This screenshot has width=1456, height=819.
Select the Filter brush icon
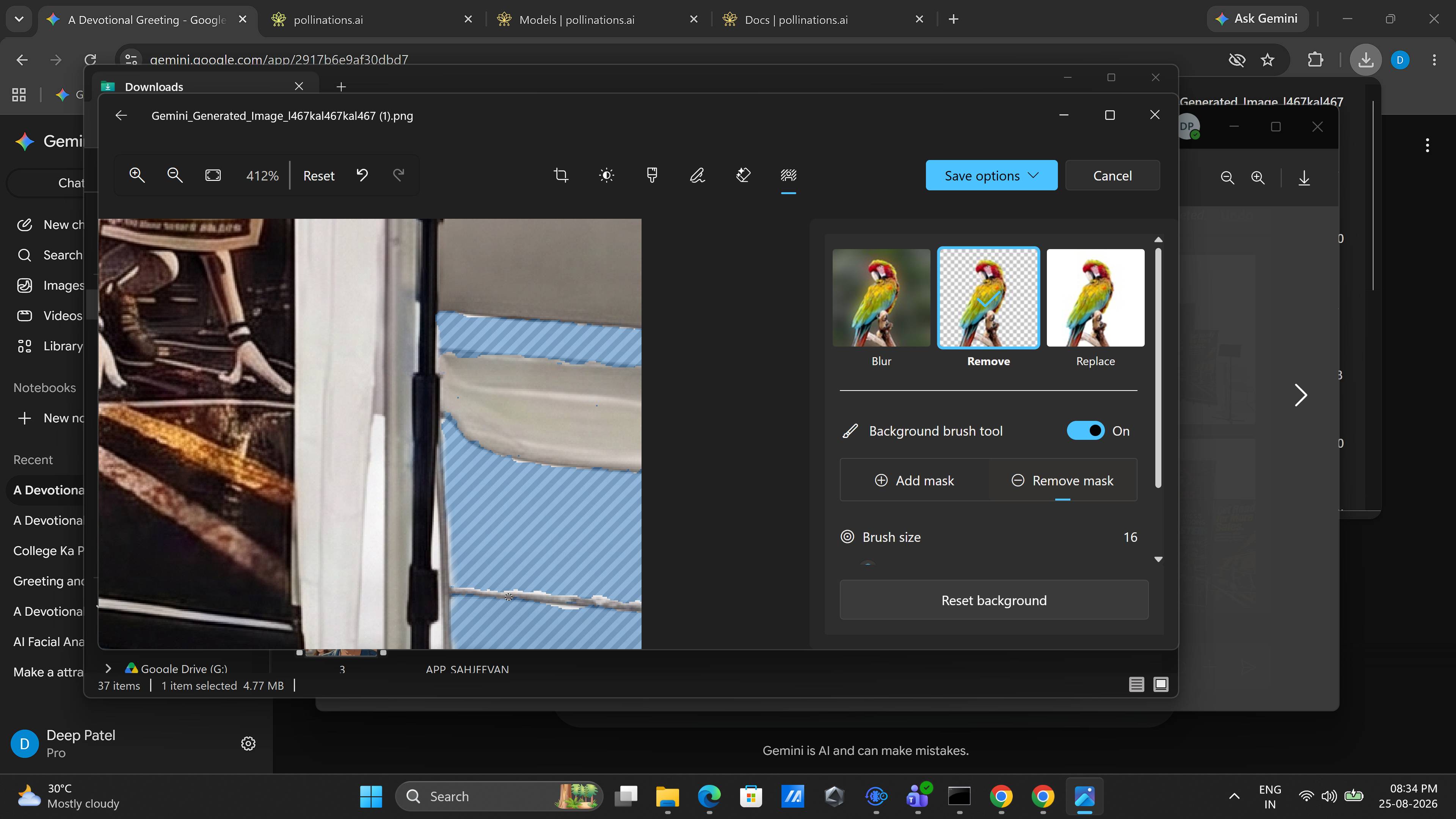[x=652, y=175]
